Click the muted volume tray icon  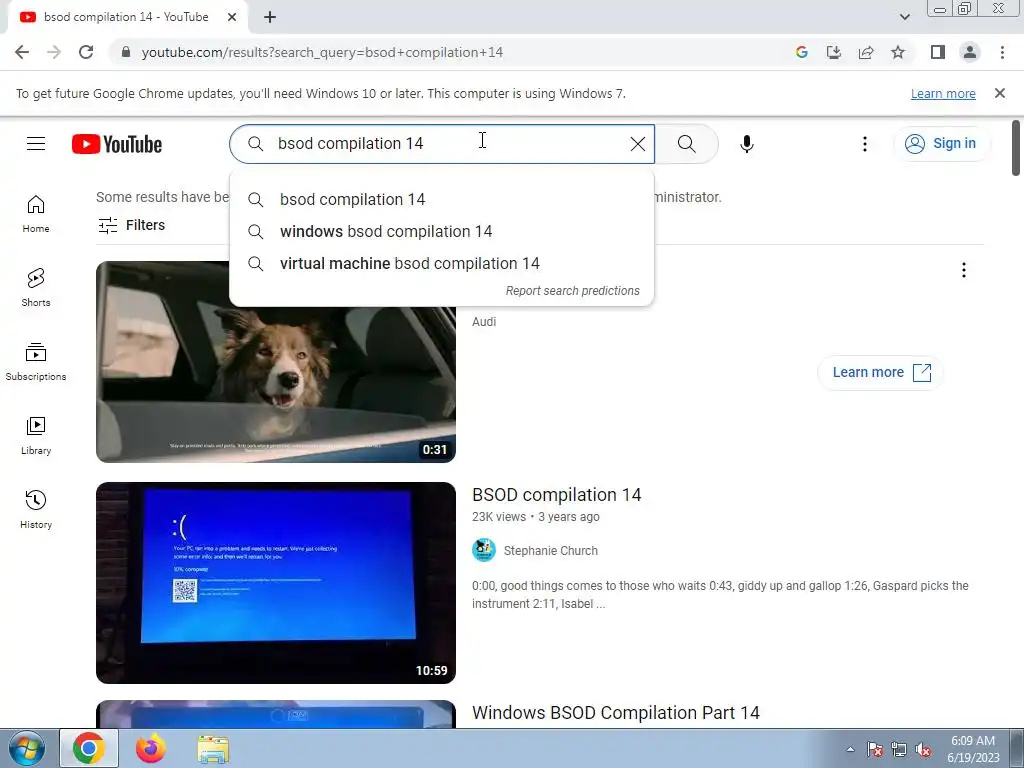pos(923,750)
